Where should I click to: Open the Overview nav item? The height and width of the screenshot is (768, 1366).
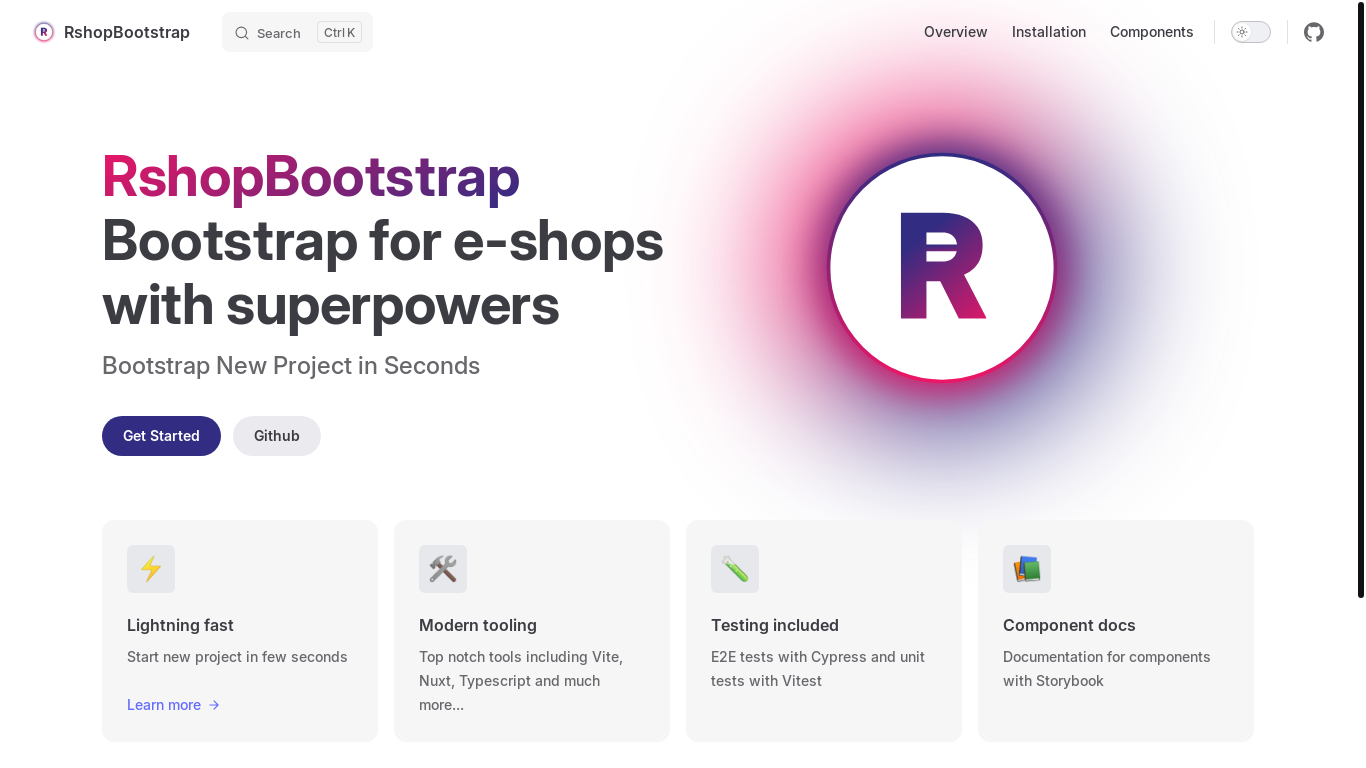[x=956, y=32]
